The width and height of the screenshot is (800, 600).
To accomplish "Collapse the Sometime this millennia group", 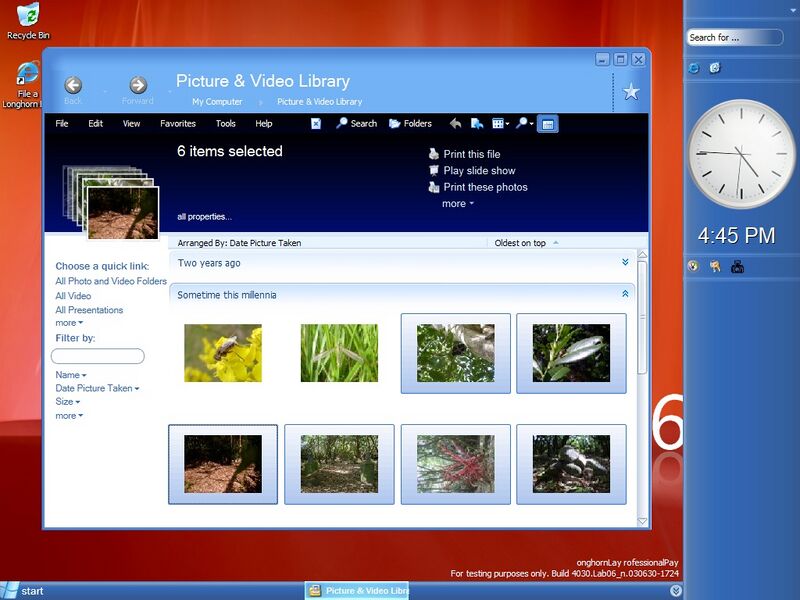I will (x=625, y=294).
